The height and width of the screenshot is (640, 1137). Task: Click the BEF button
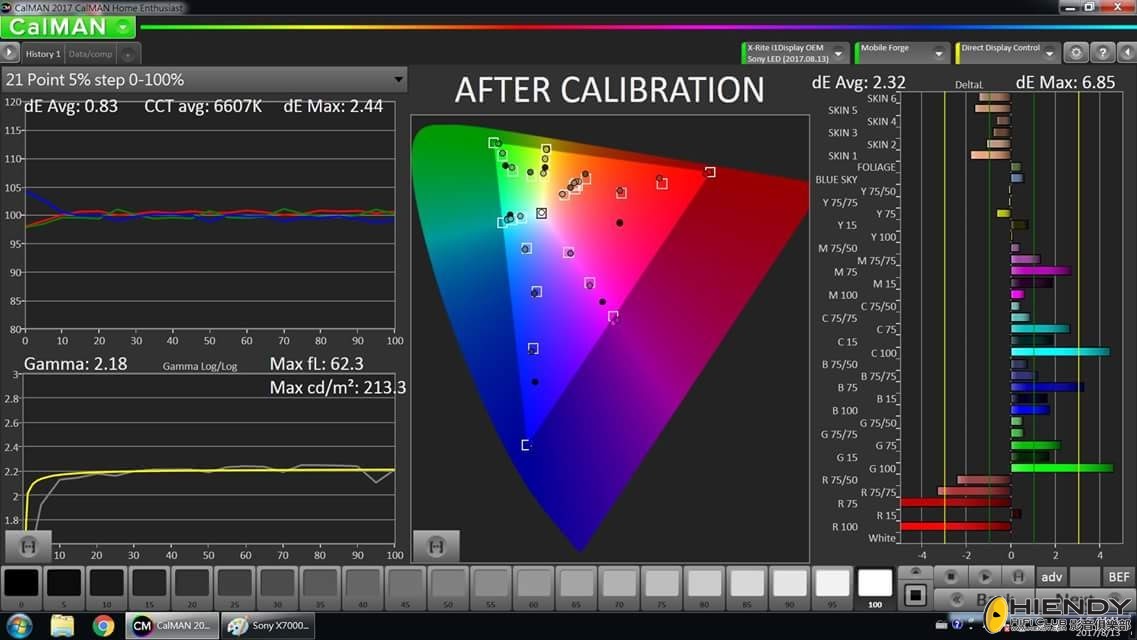[1119, 577]
